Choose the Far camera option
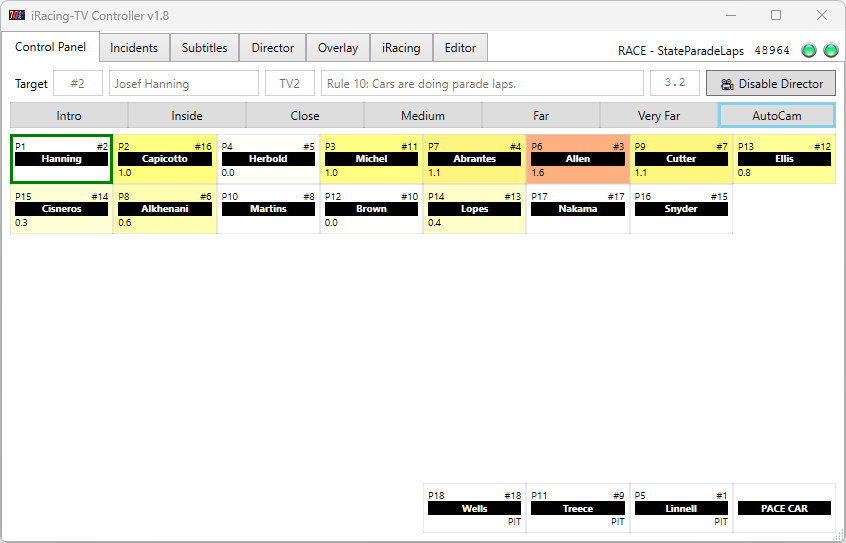 click(541, 116)
